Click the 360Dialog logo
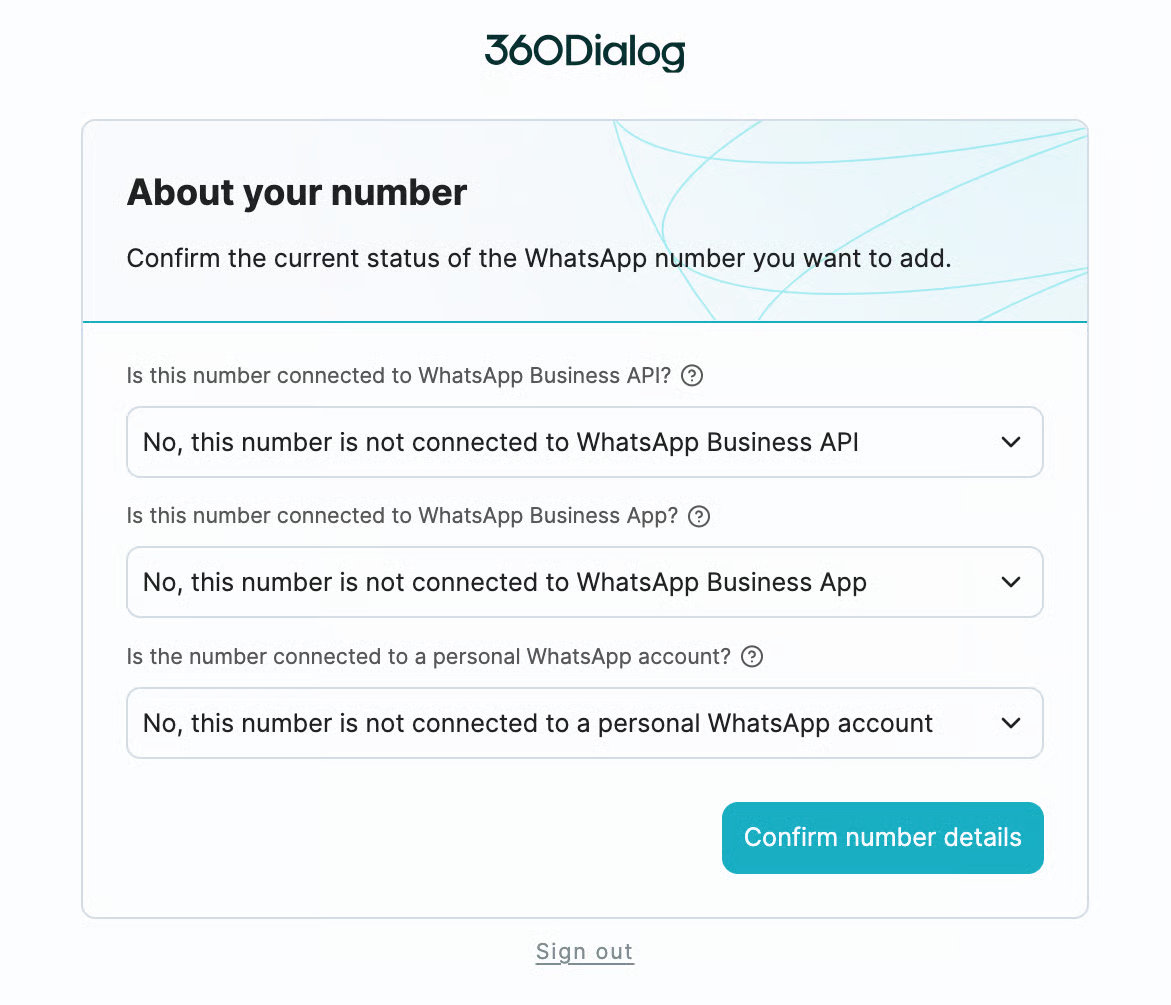This screenshot has height=1005, width=1171. point(585,52)
